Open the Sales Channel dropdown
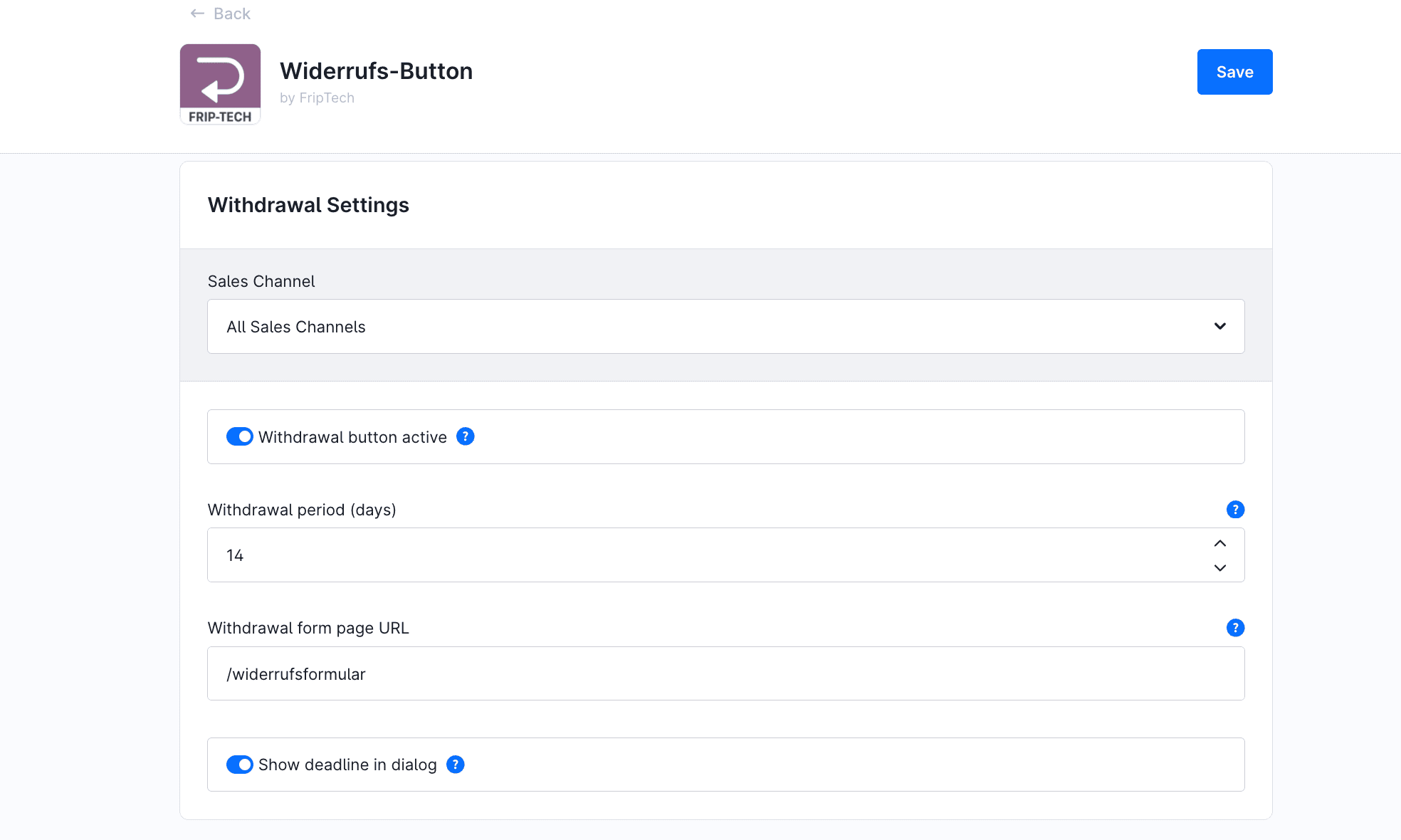Screen dimensions: 1401x840 pos(712,327)
